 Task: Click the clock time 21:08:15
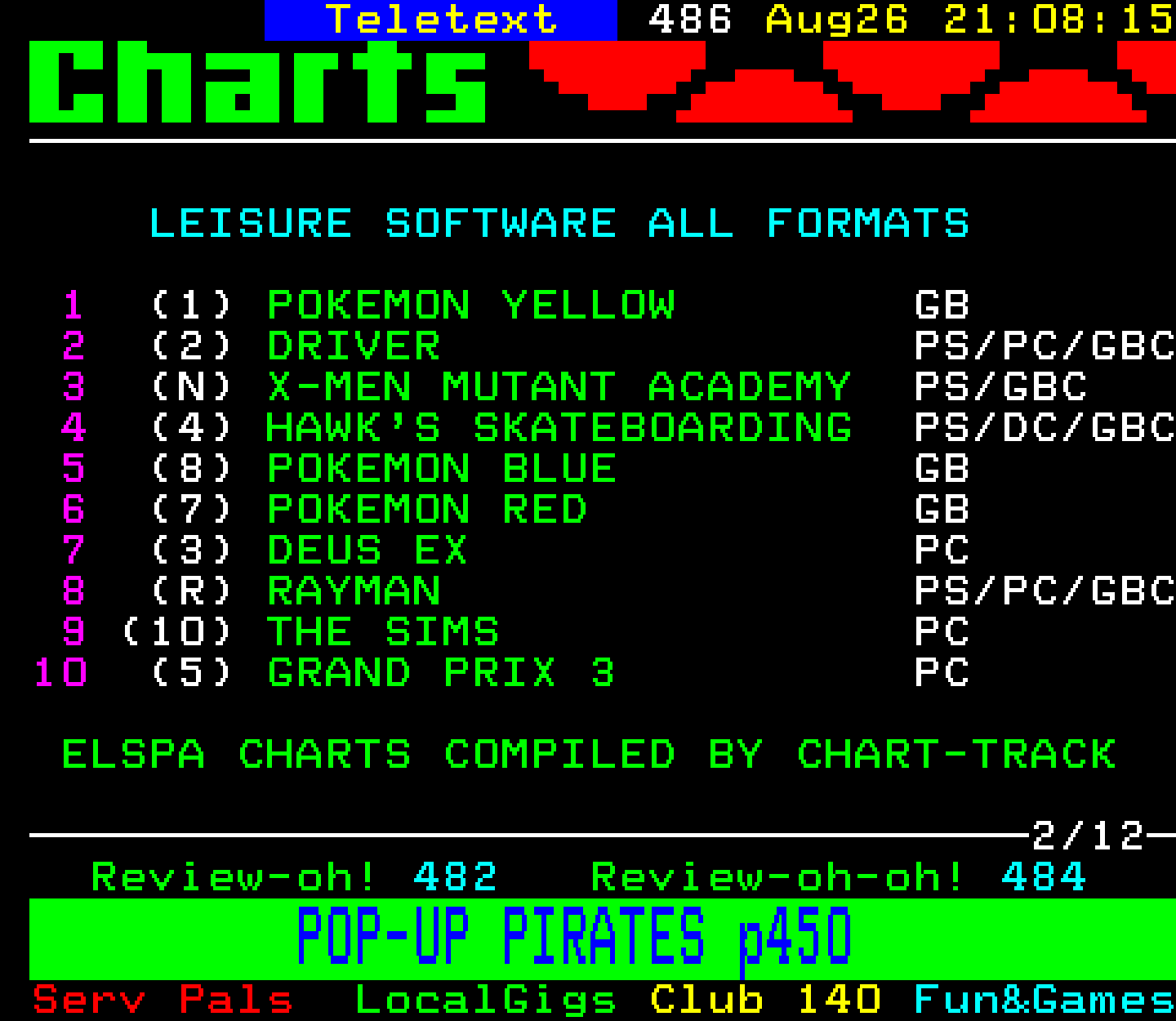click(x=1059, y=20)
